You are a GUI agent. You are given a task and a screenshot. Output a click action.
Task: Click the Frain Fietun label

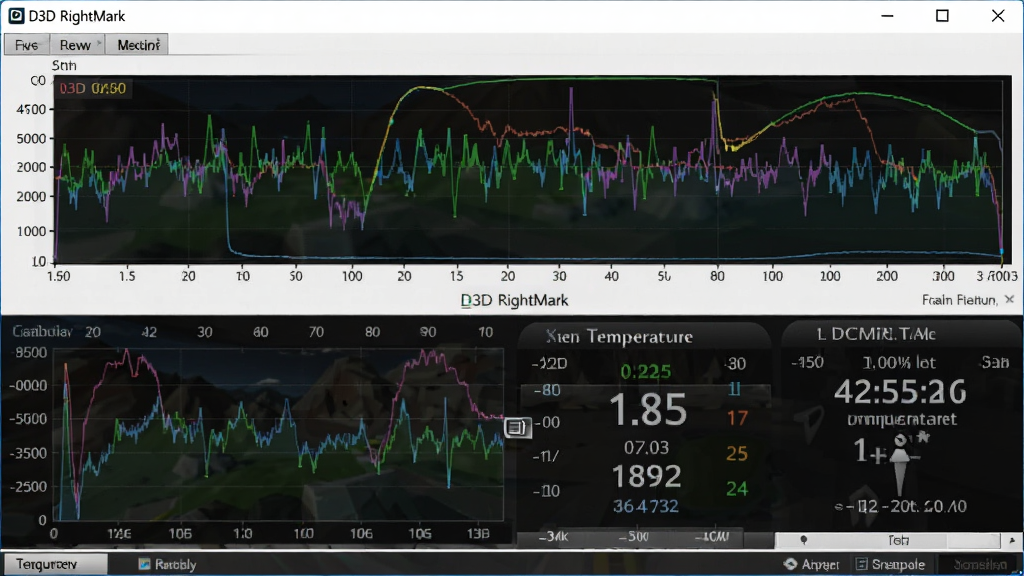(959, 300)
